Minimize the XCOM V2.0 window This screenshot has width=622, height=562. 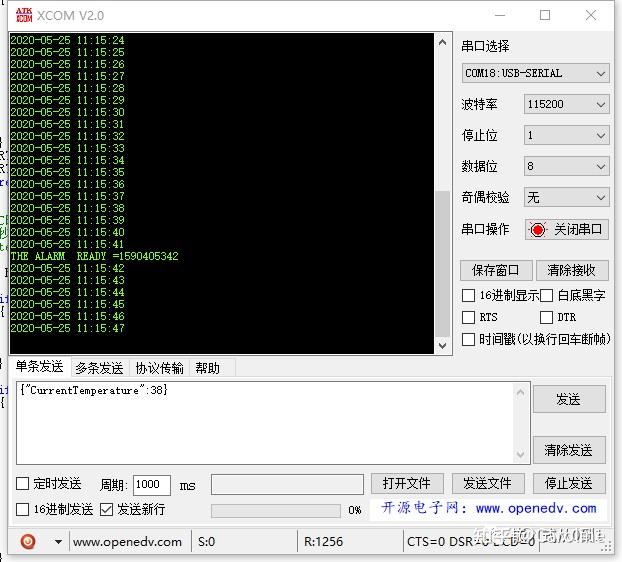500,15
